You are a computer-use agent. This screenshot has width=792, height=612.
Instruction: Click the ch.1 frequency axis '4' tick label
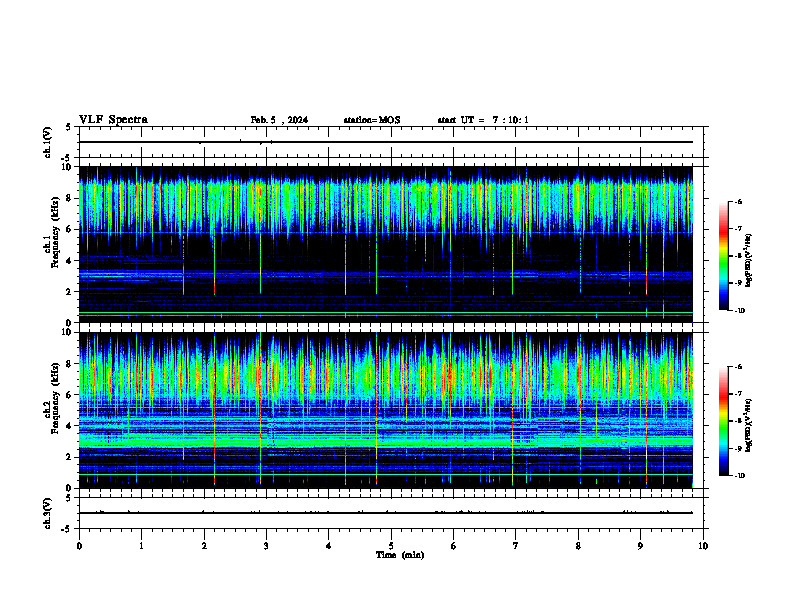(x=69, y=261)
